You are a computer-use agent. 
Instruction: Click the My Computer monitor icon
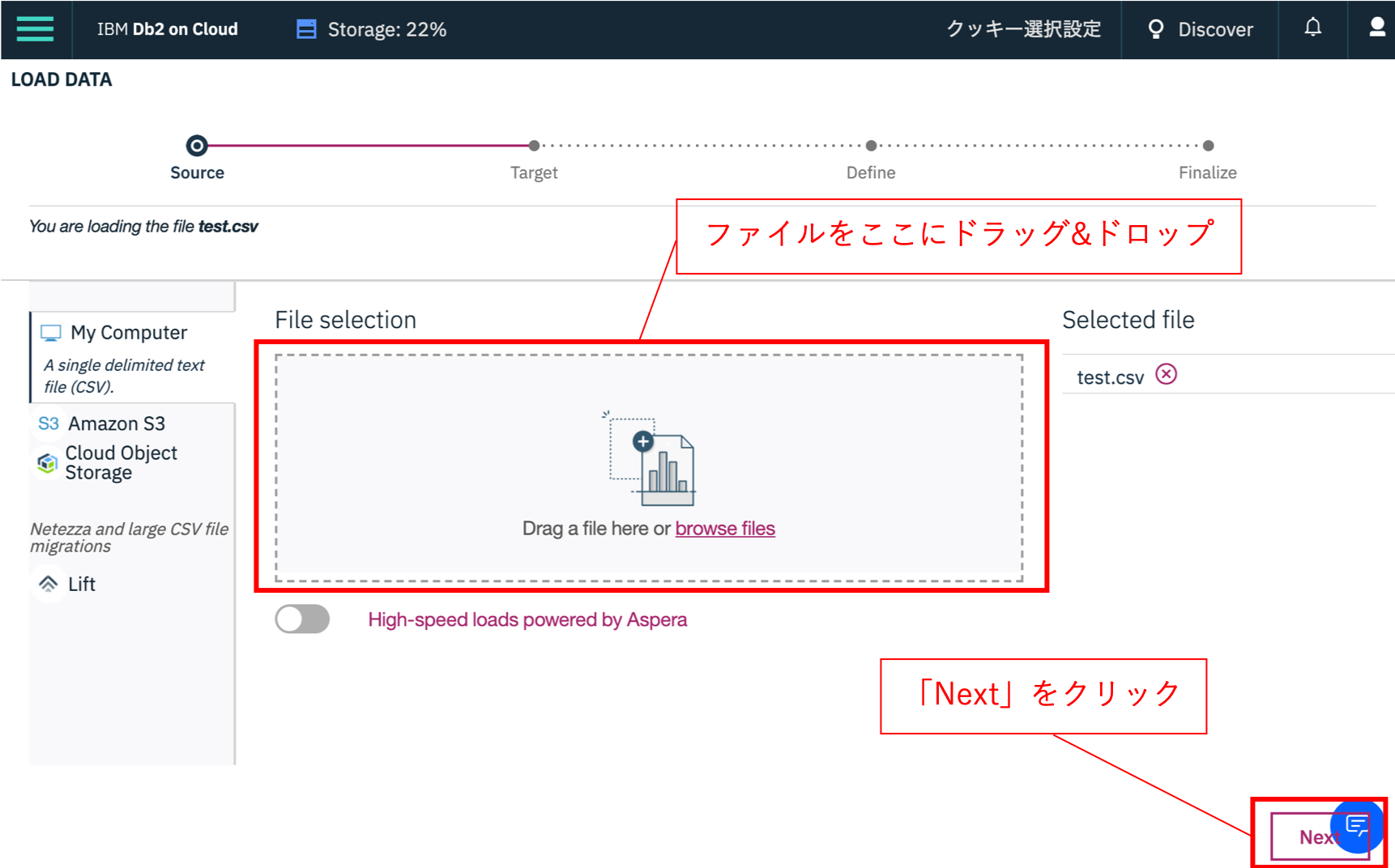pyautogui.click(x=52, y=331)
